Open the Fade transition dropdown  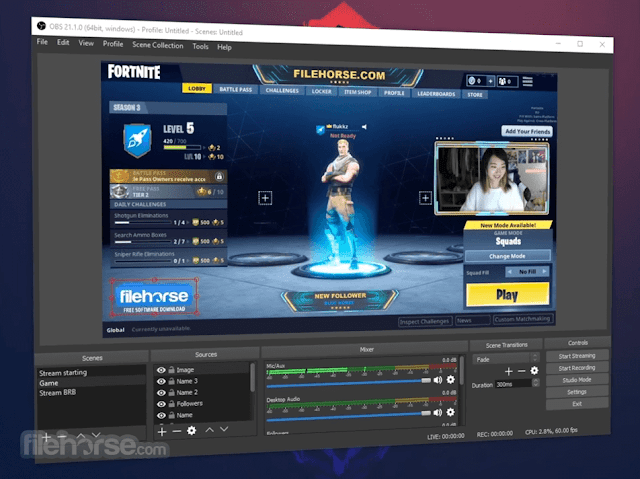(506, 359)
